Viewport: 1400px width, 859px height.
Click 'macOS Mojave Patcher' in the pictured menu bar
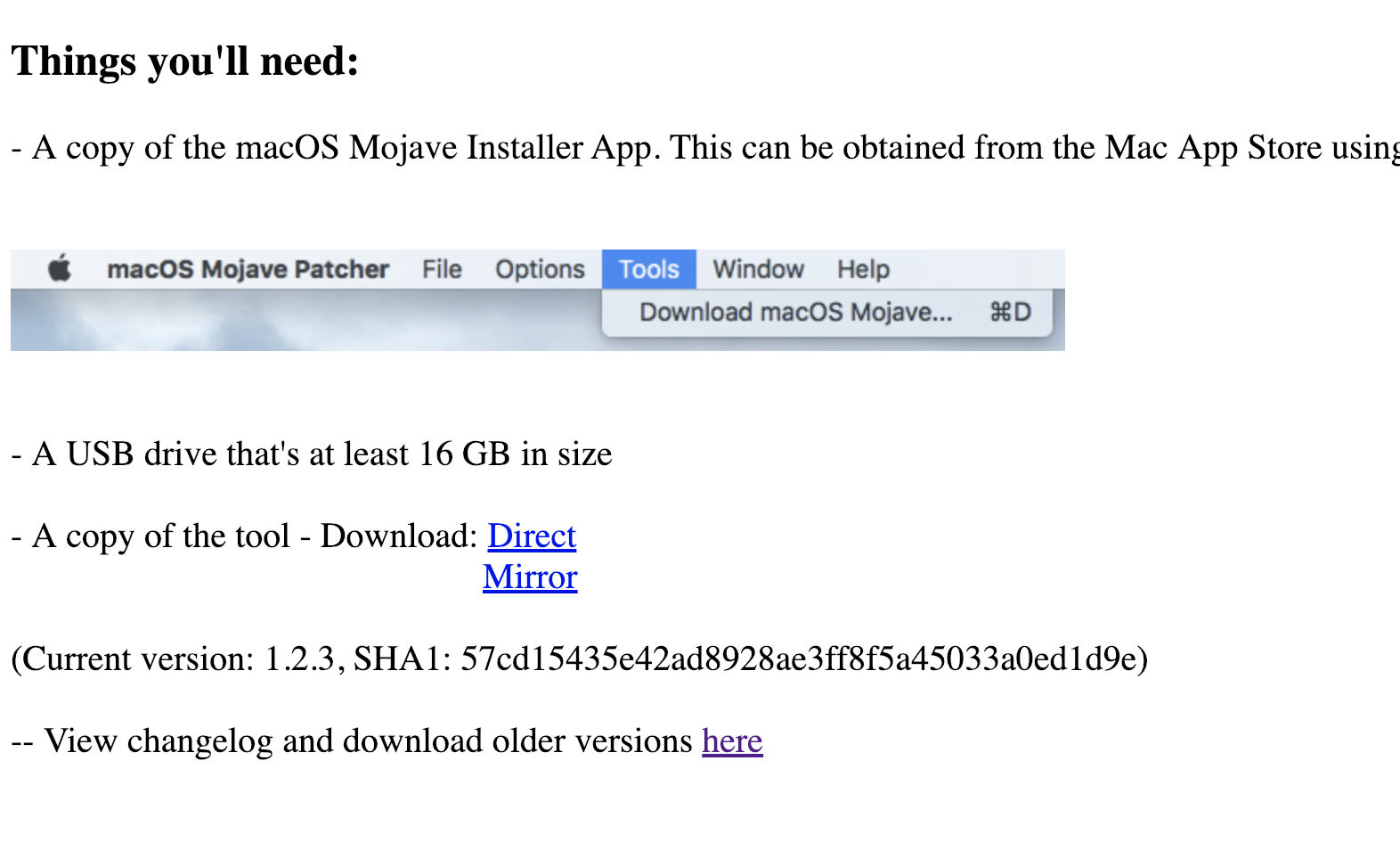[x=248, y=269]
